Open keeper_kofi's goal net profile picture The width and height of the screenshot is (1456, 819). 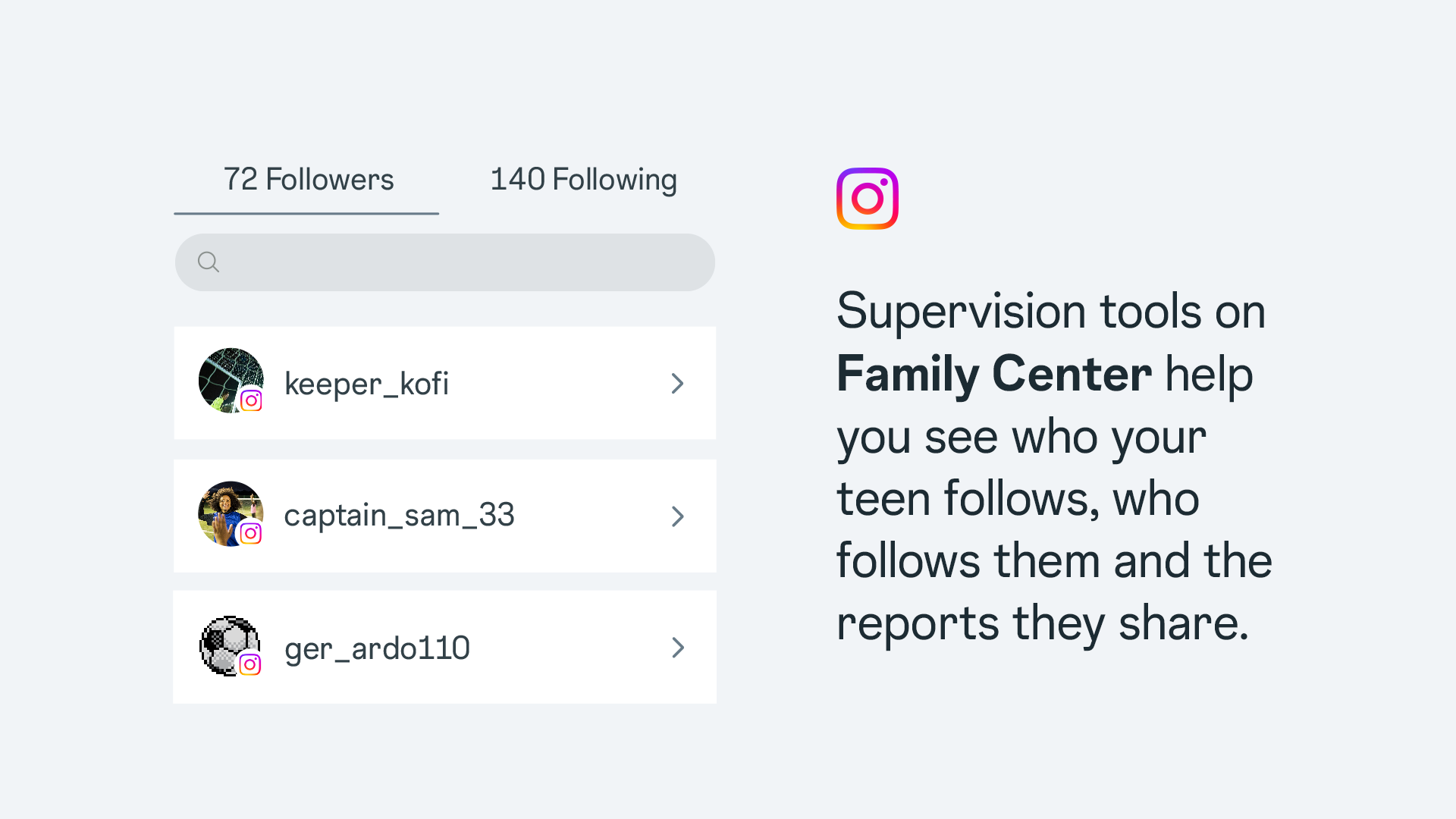click(x=225, y=375)
